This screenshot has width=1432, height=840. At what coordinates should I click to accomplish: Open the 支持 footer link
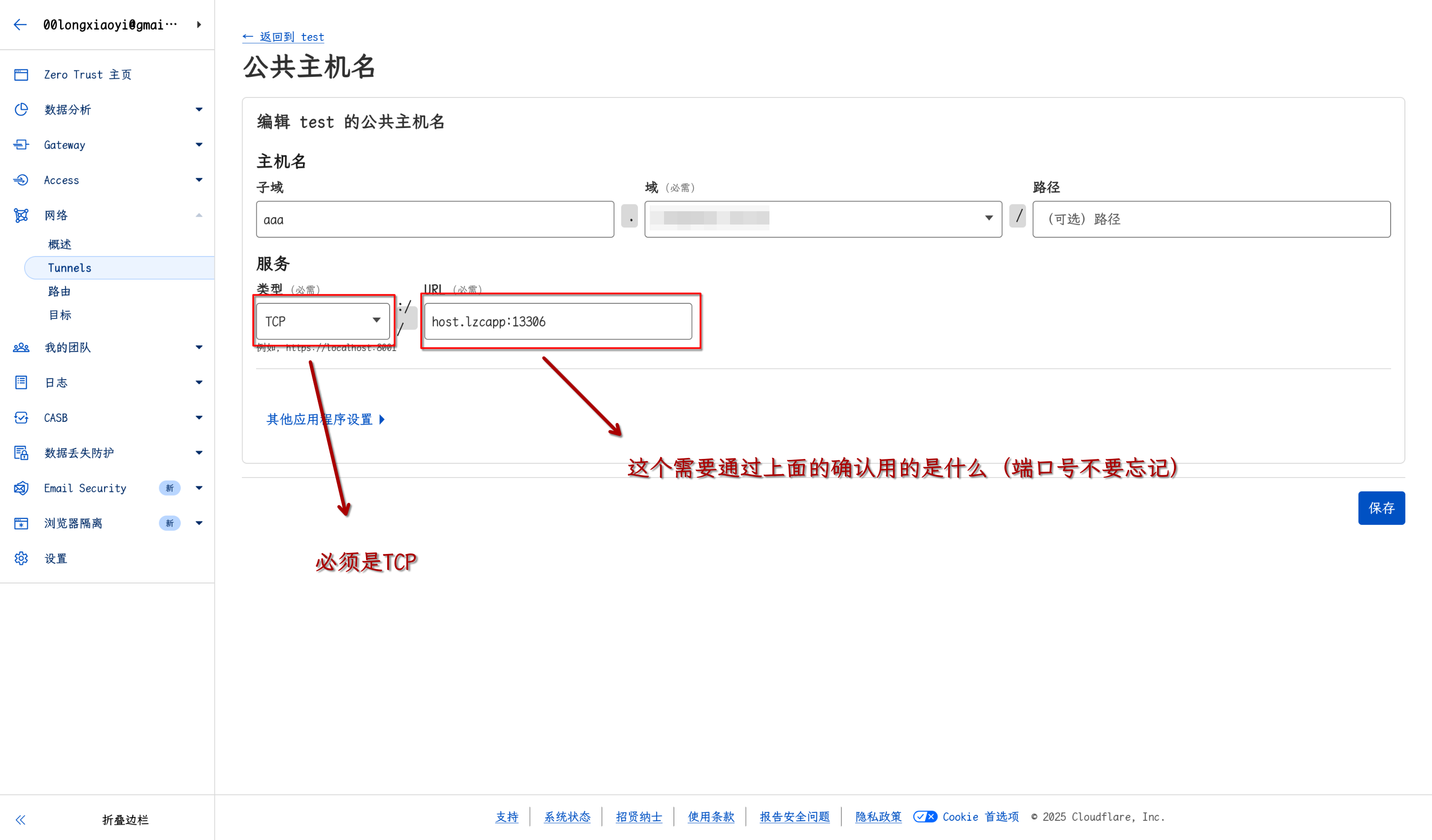507,817
